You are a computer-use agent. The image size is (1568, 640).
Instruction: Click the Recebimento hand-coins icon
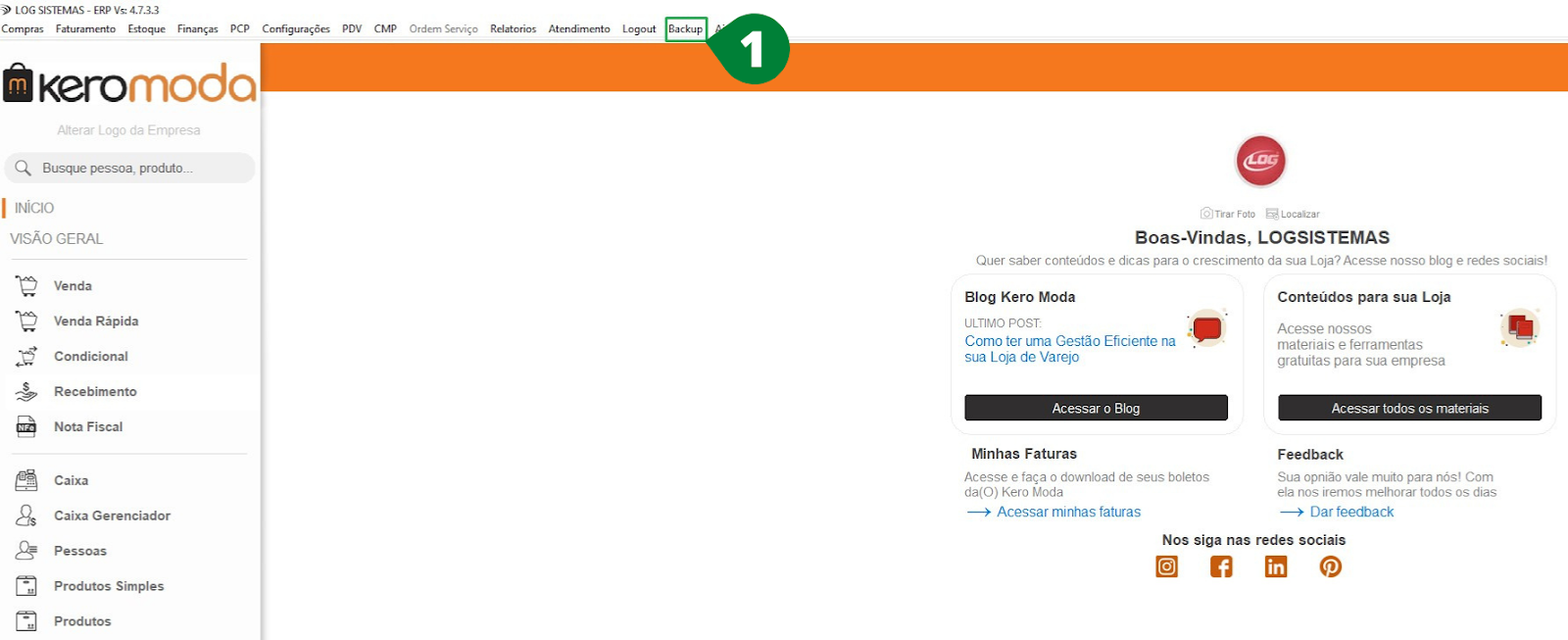click(x=26, y=391)
